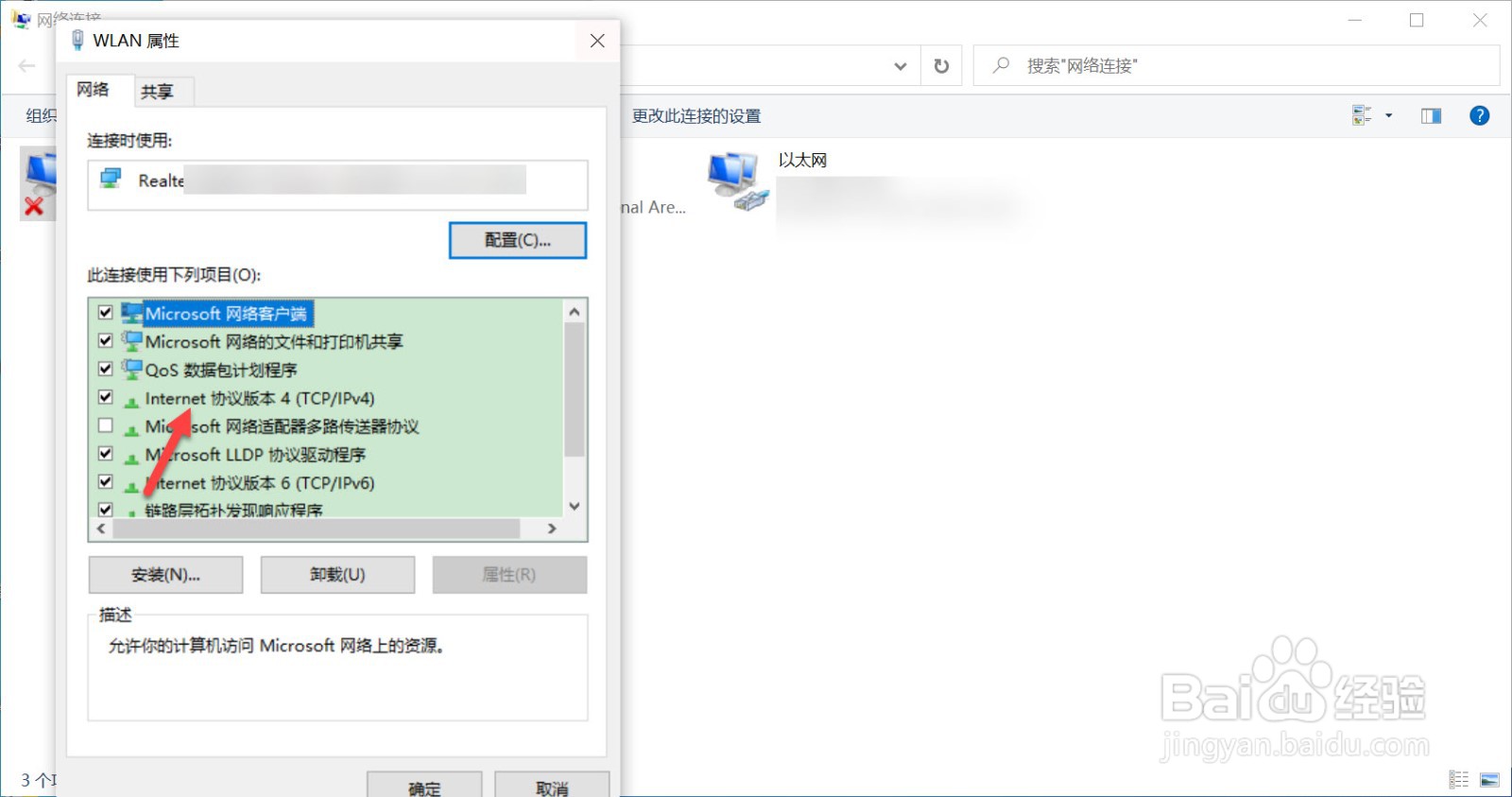Select Microsoft 网络的文件和打印机共享 item

click(x=274, y=341)
